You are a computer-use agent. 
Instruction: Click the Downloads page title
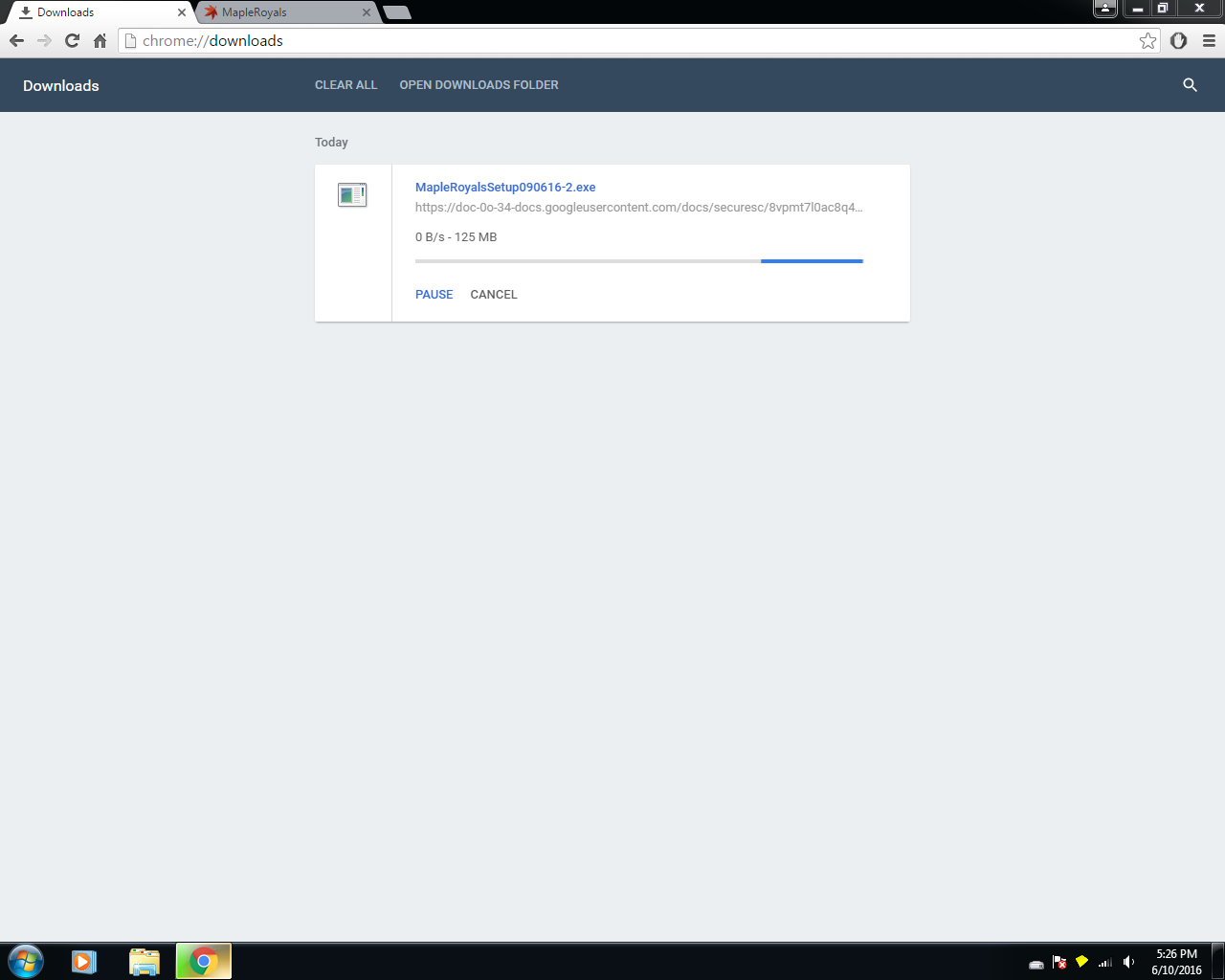click(61, 86)
